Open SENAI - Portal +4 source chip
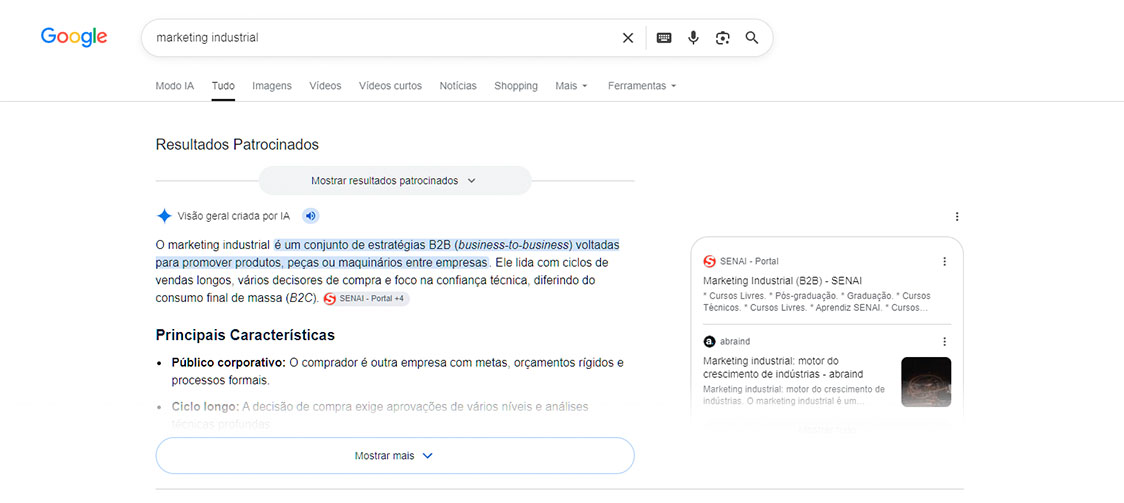1124x503 pixels. point(366,298)
